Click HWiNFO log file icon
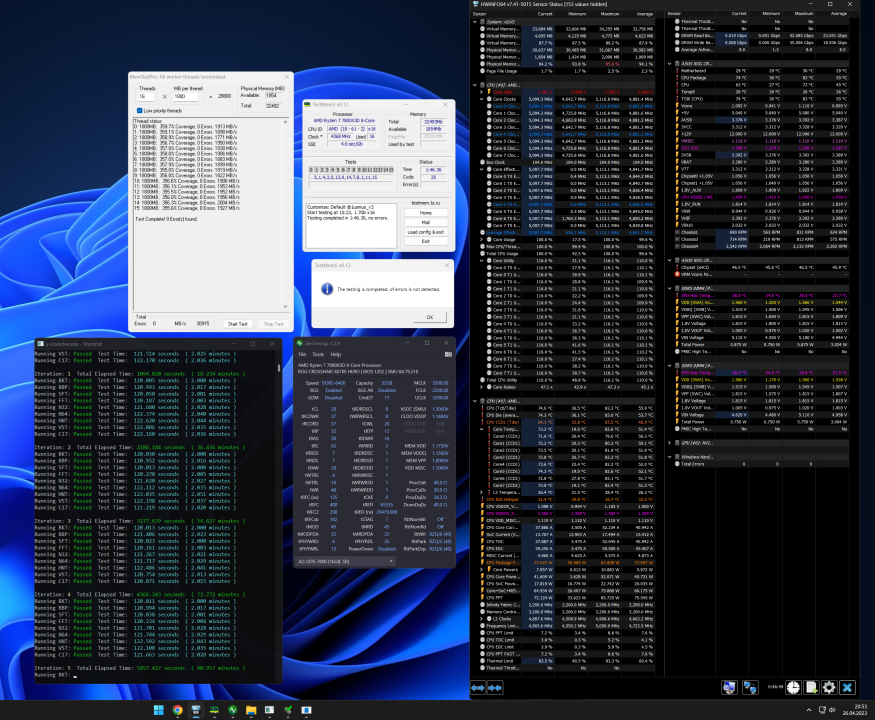875x720 pixels. (810, 687)
